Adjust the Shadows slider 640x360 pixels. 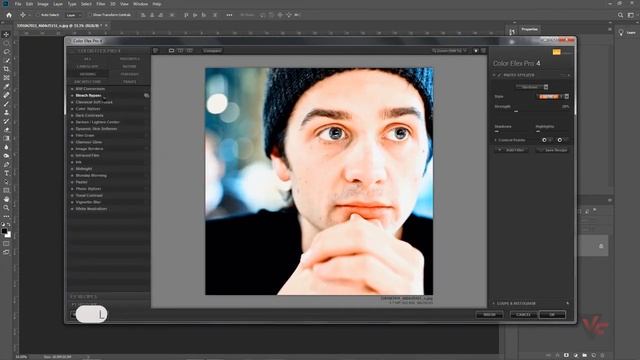(x=497, y=131)
